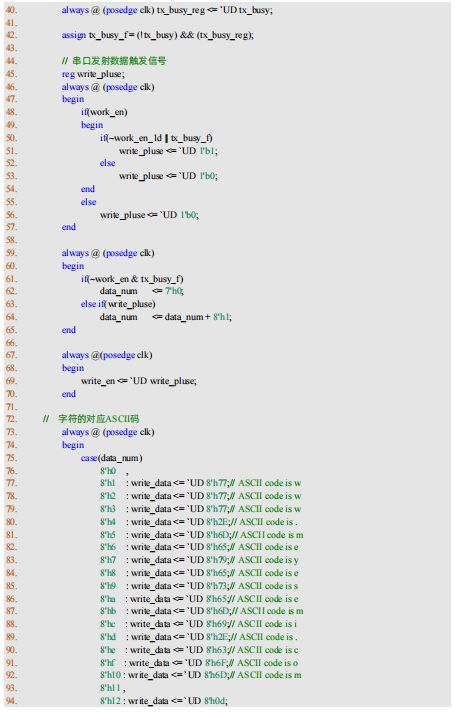Click the 8'h6 case on line 82

pos(200,547)
